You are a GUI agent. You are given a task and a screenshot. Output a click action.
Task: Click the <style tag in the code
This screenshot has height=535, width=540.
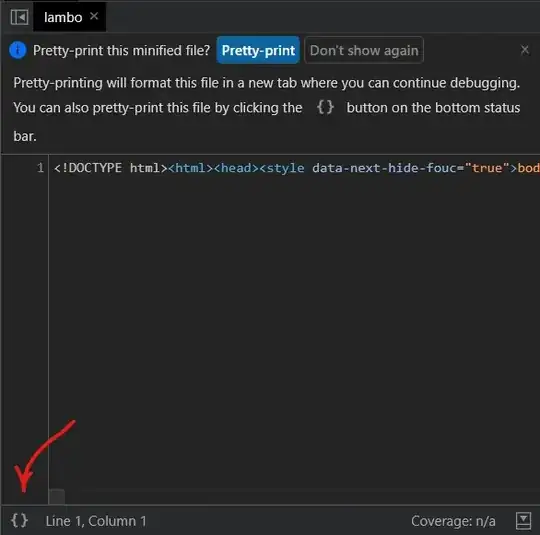pos(282,168)
